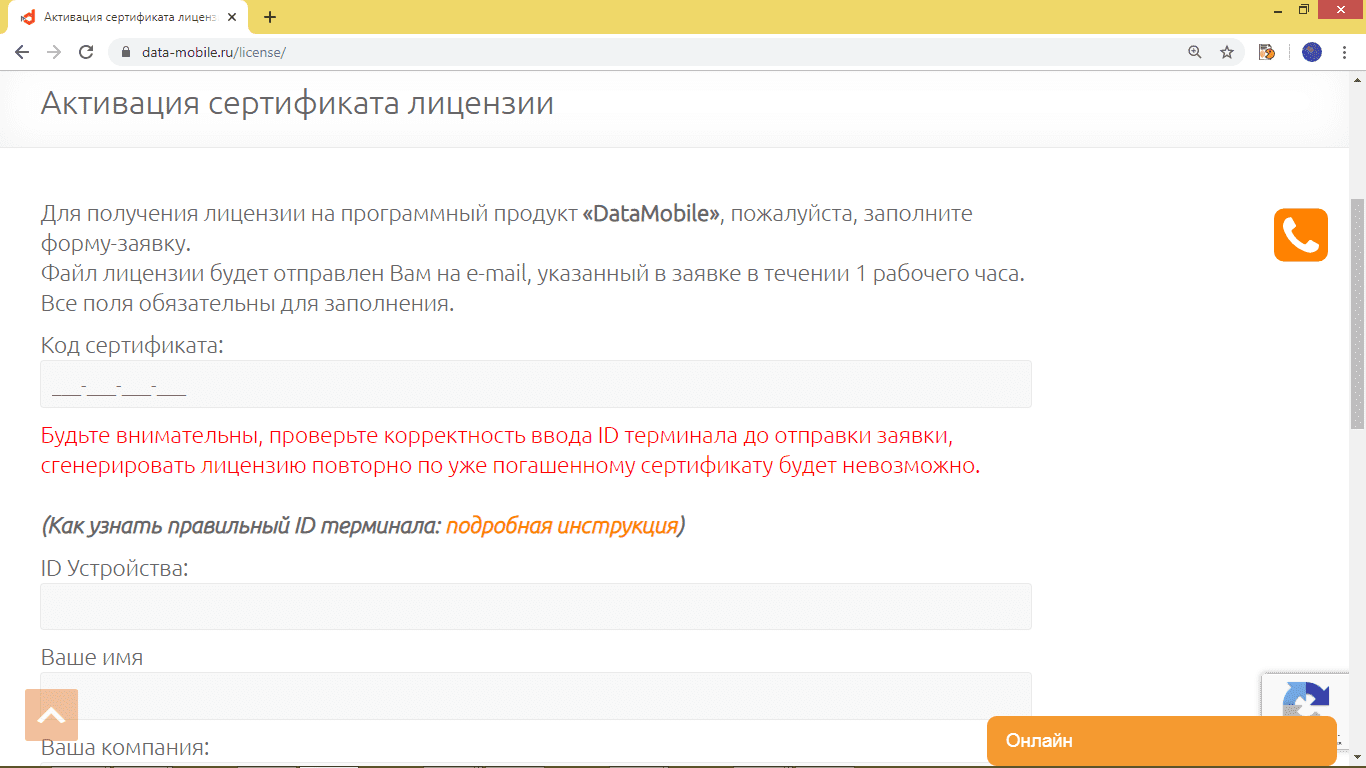Click the address bar URL data-mobile.ru/license/
1366x768 pixels.
[x=214, y=52]
